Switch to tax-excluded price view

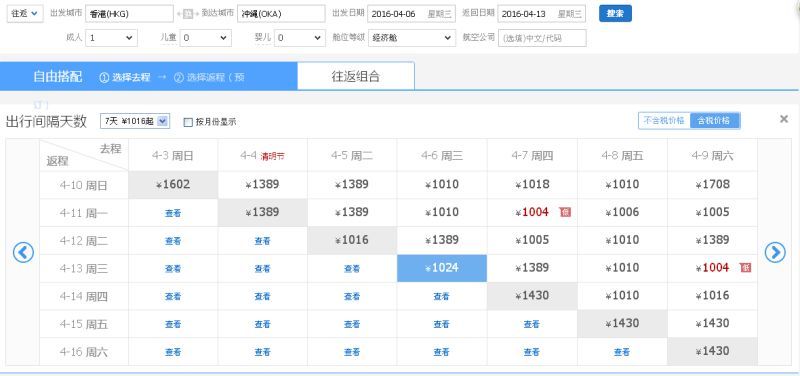[664, 121]
